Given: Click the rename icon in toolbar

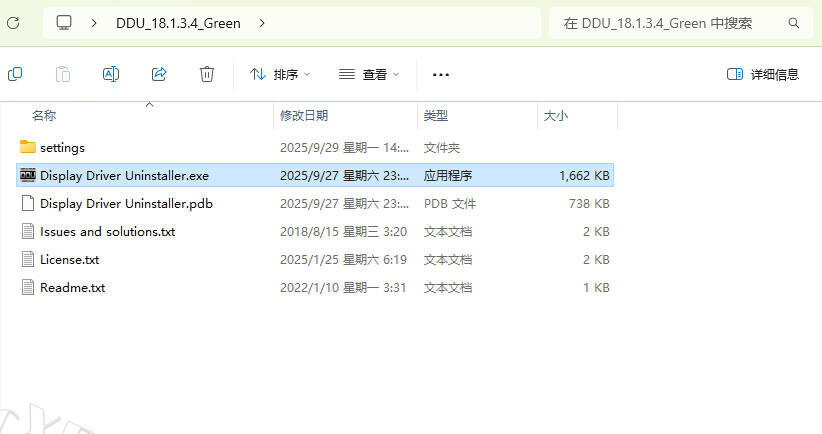Looking at the screenshot, I should [x=111, y=74].
